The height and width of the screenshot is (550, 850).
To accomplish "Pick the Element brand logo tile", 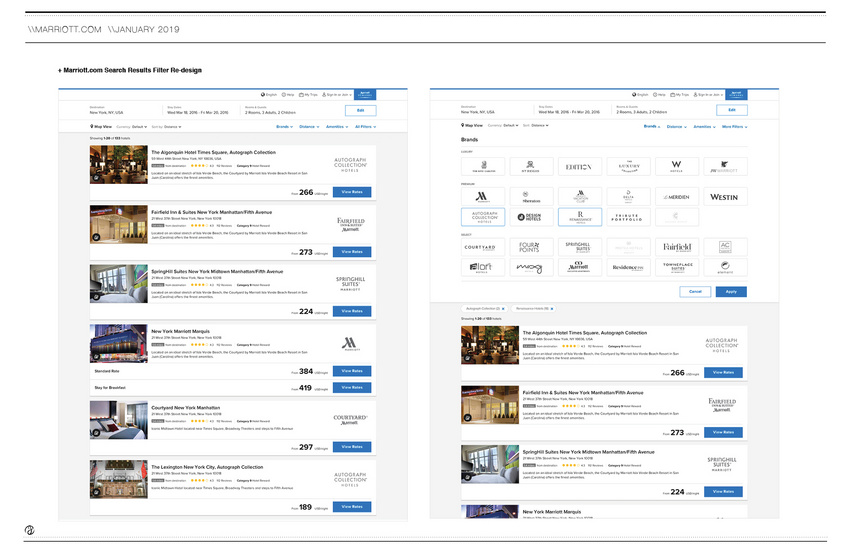I will [x=725, y=267].
